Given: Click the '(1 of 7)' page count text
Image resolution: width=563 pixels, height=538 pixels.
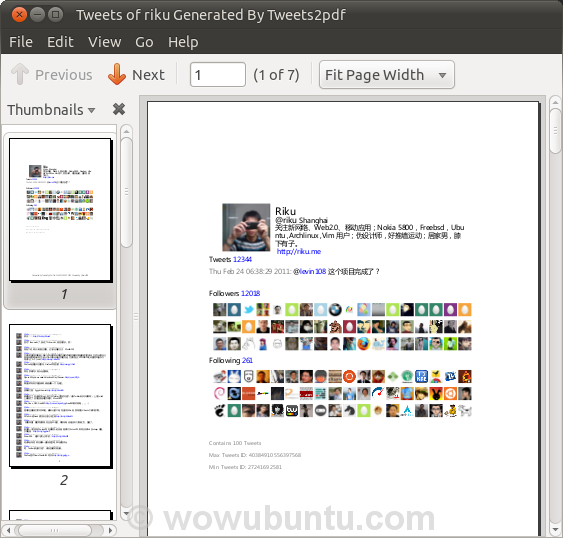Looking at the screenshot, I should pos(276,75).
